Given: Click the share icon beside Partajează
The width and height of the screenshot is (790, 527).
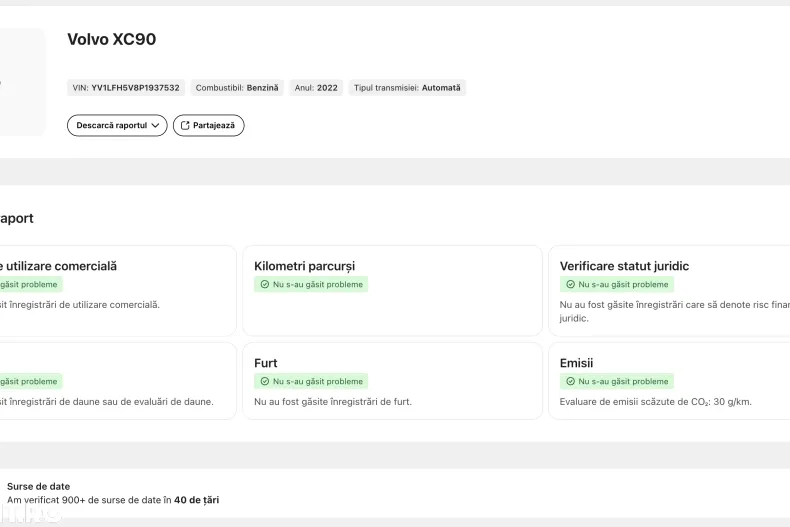Looking at the screenshot, I should (x=184, y=126).
